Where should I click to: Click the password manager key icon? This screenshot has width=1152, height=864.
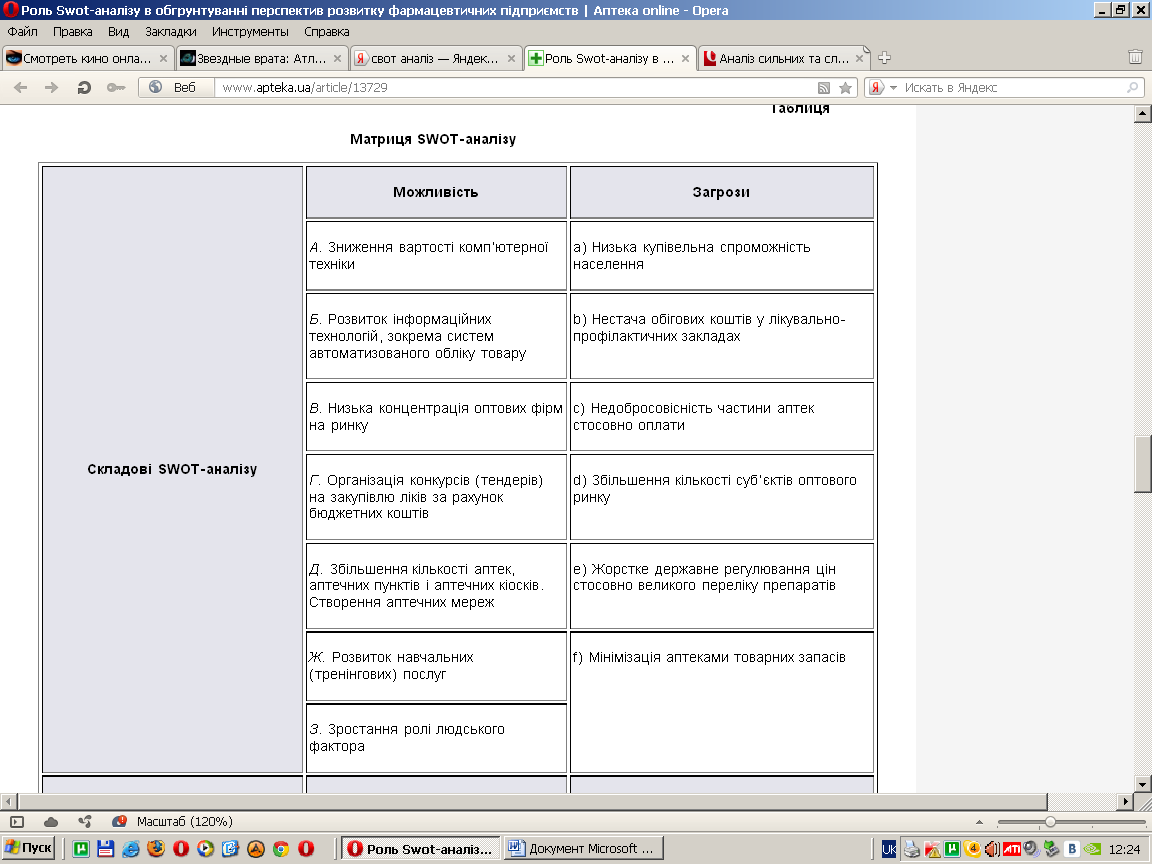click(x=115, y=87)
